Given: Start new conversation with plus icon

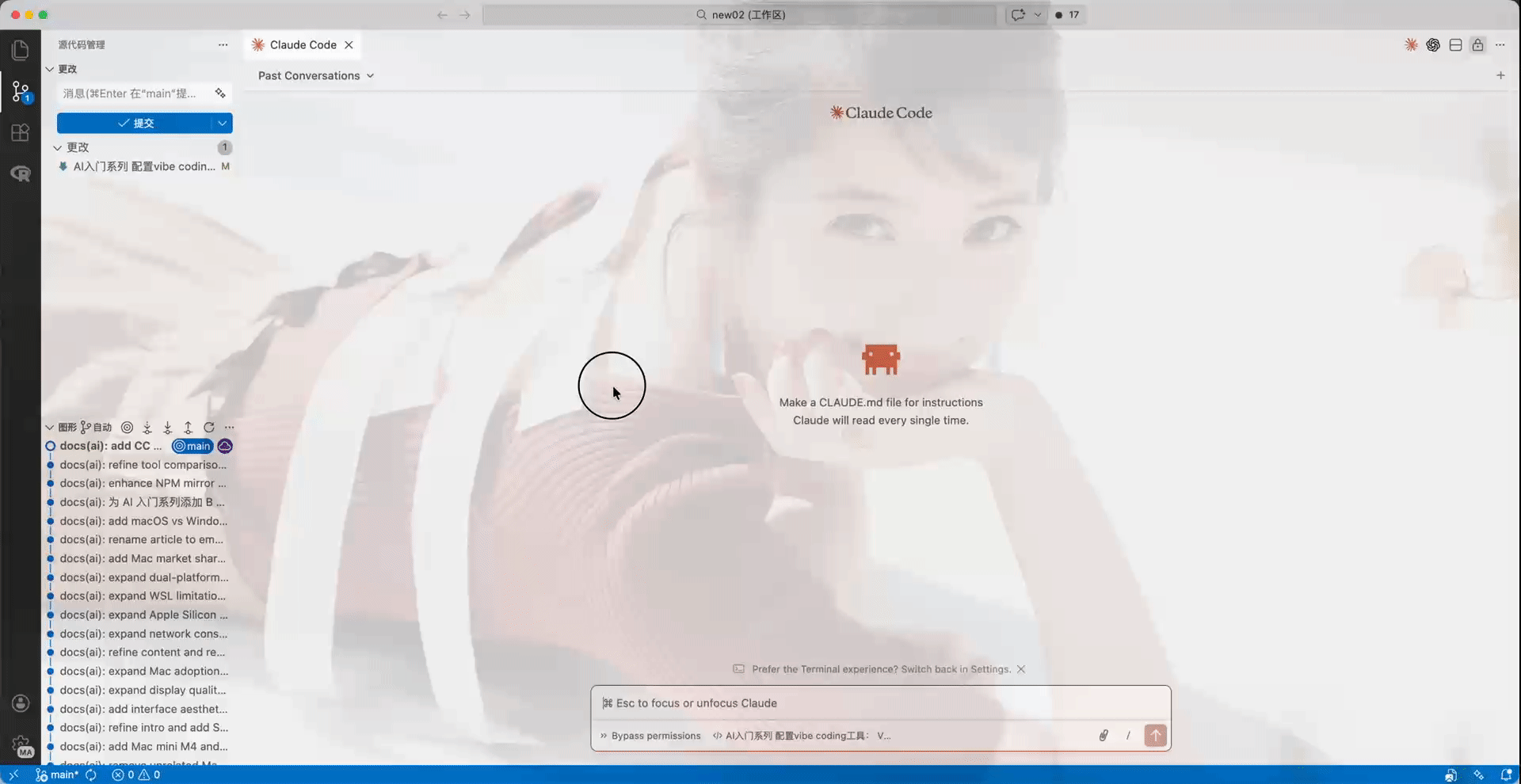Looking at the screenshot, I should tap(1500, 75).
